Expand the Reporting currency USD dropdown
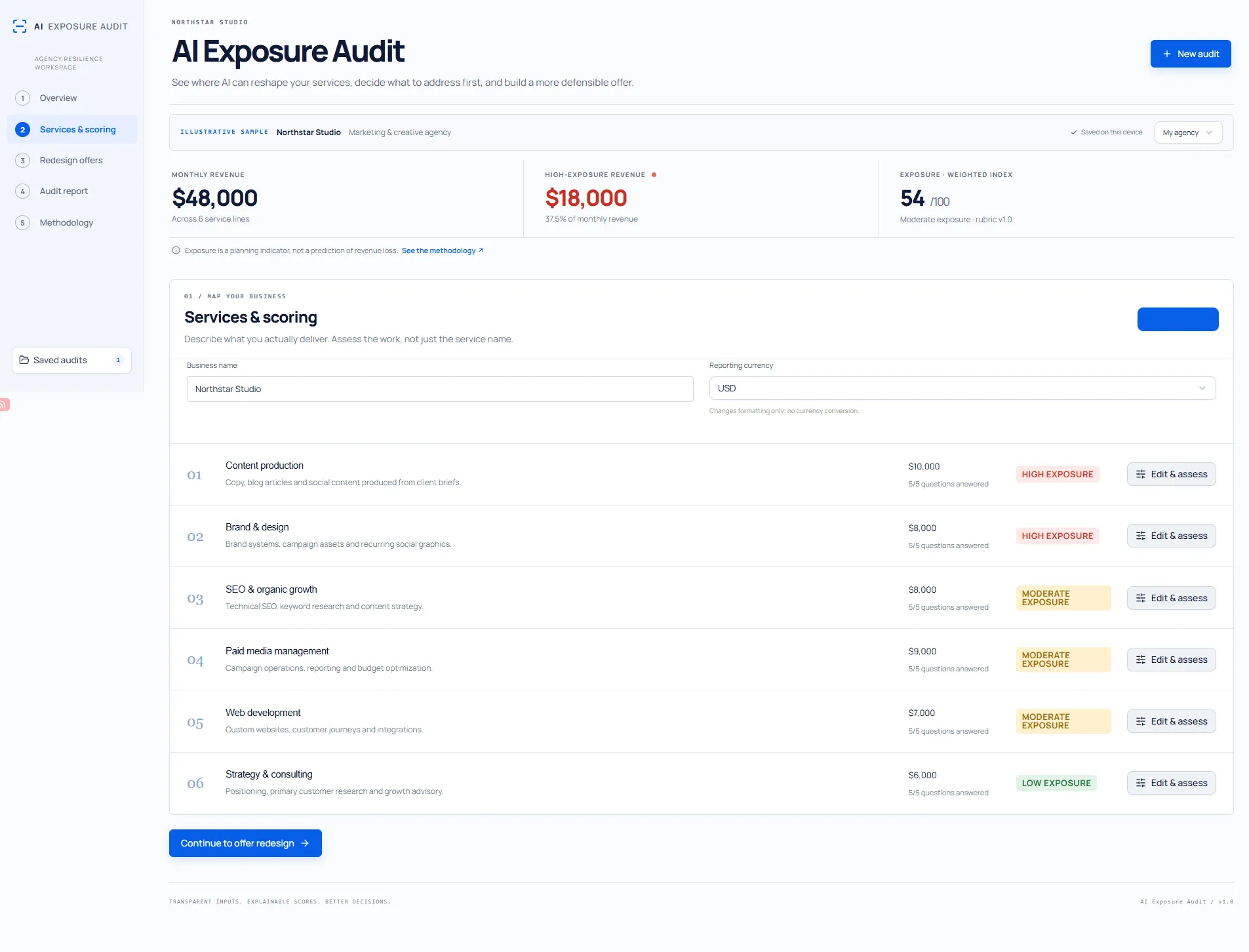The image size is (1249, 952). (962, 388)
